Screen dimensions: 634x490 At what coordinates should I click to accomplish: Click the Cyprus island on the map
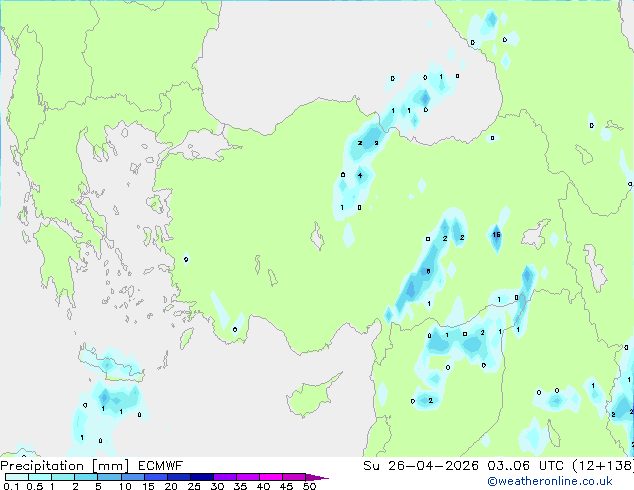click(x=309, y=398)
